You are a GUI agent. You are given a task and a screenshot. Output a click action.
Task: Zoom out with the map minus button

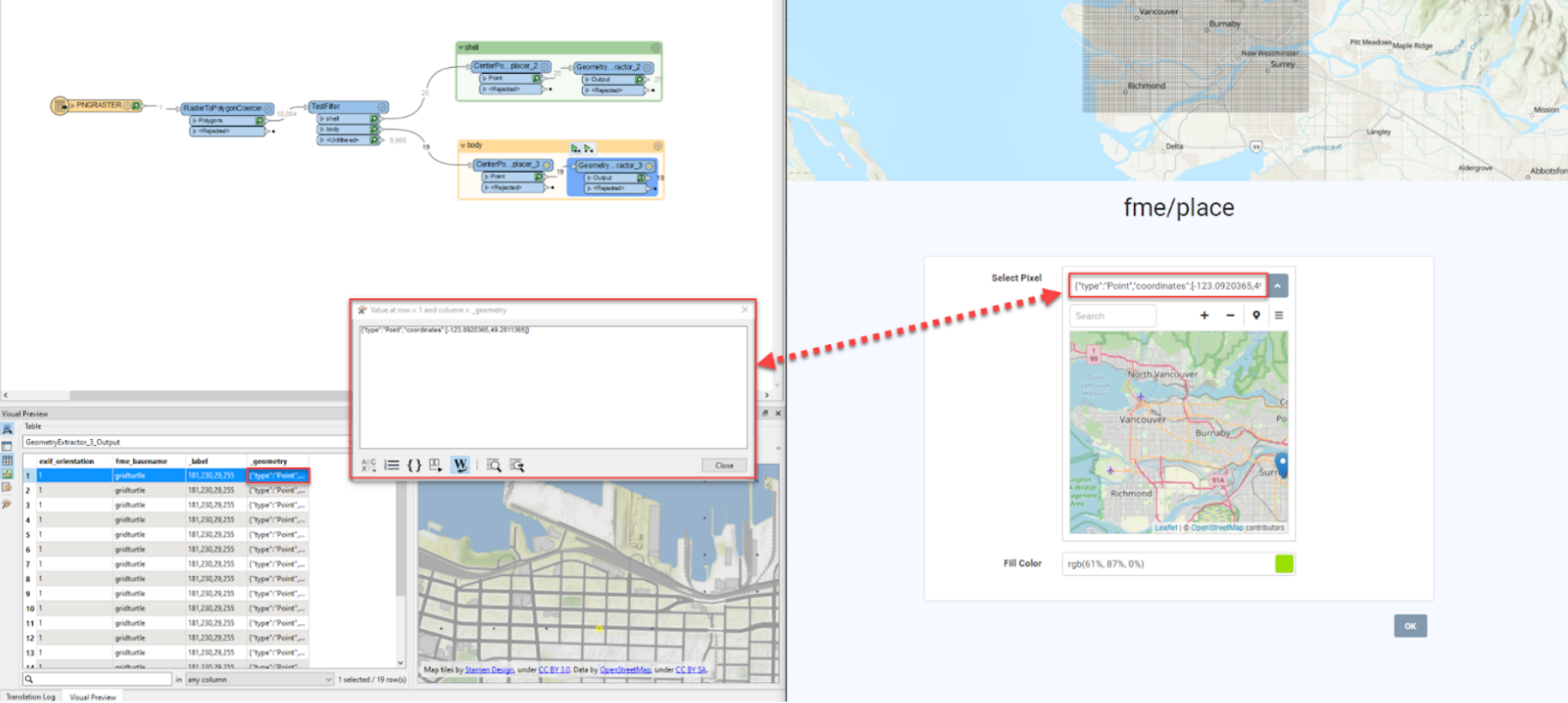point(1230,315)
